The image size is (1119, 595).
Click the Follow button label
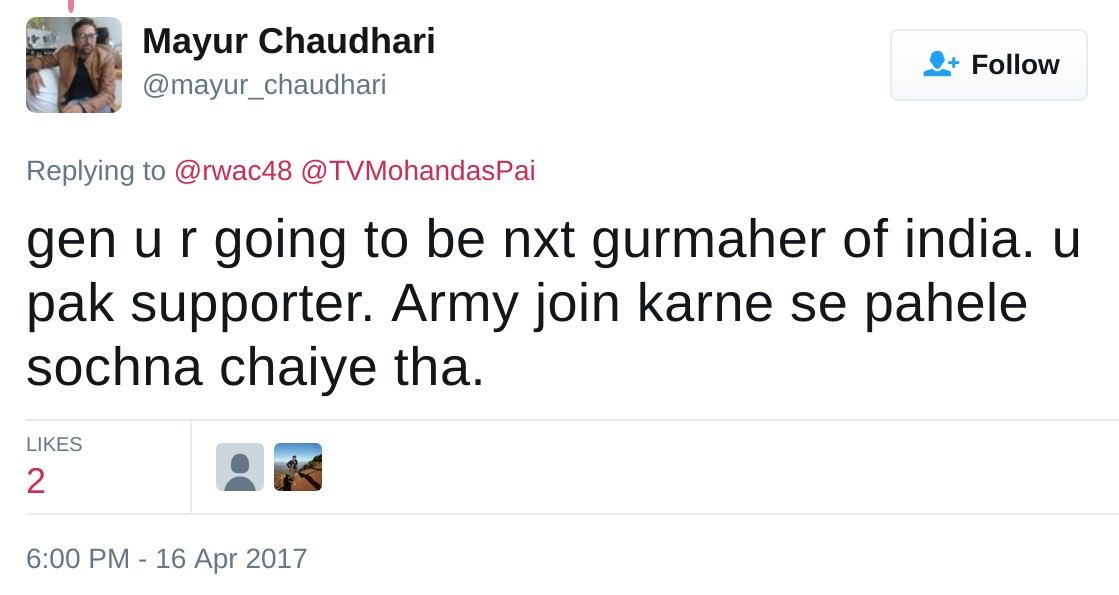(x=1015, y=65)
